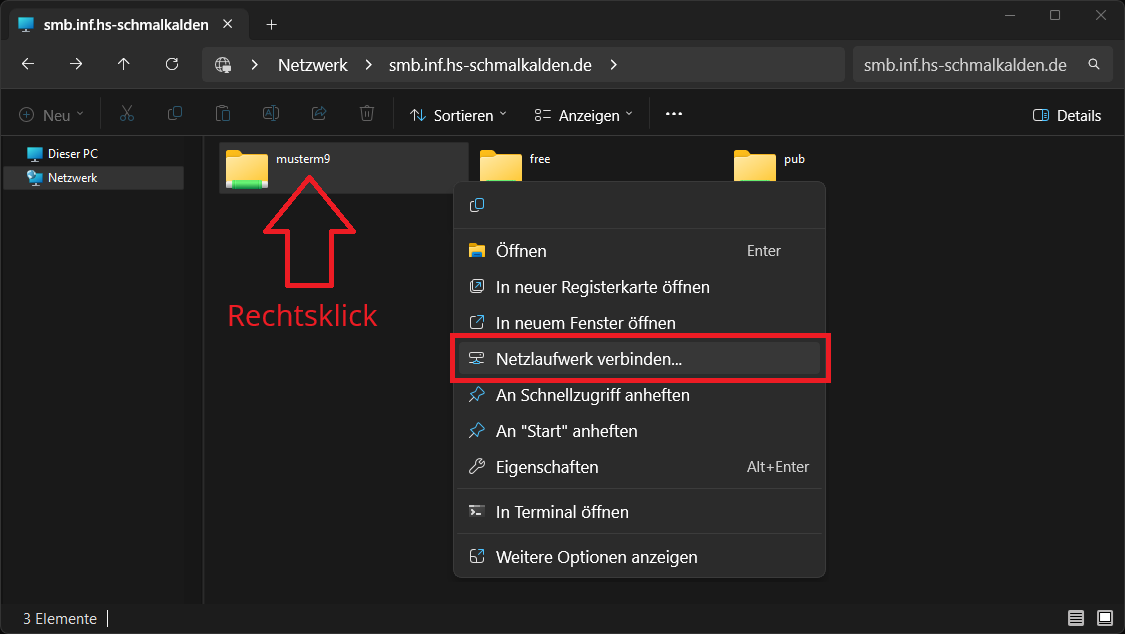Expand the Sortieren dropdown
Viewport: 1125px width, 634px height.
[x=459, y=115]
